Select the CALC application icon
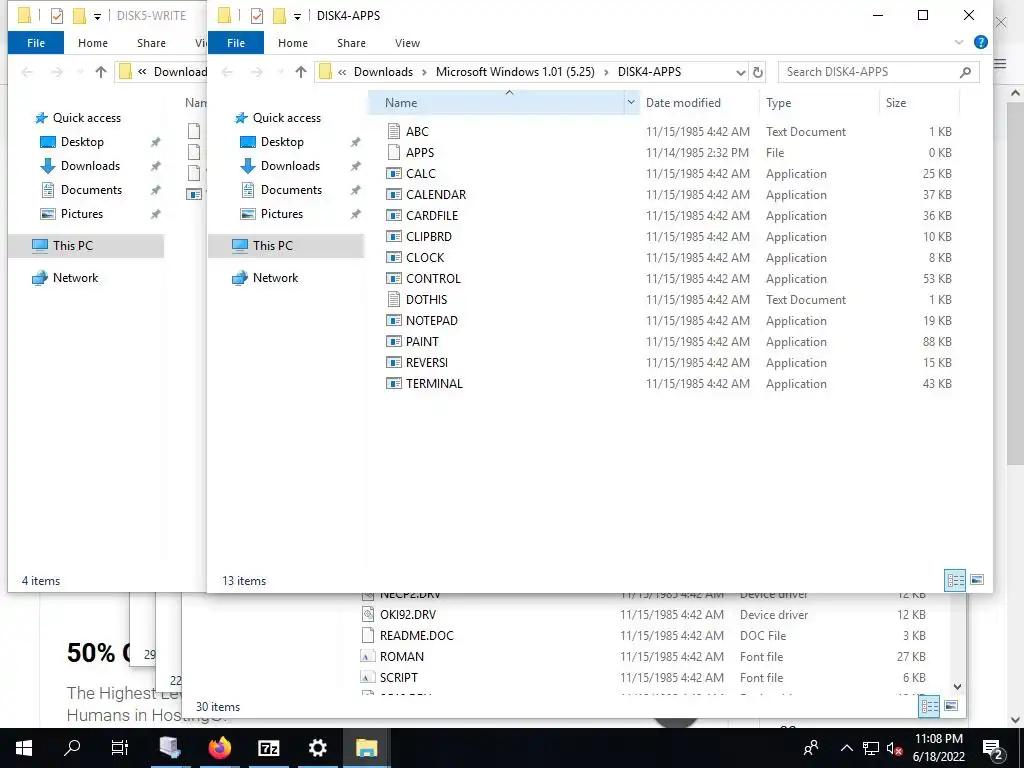The width and height of the screenshot is (1024, 768). pyautogui.click(x=393, y=174)
